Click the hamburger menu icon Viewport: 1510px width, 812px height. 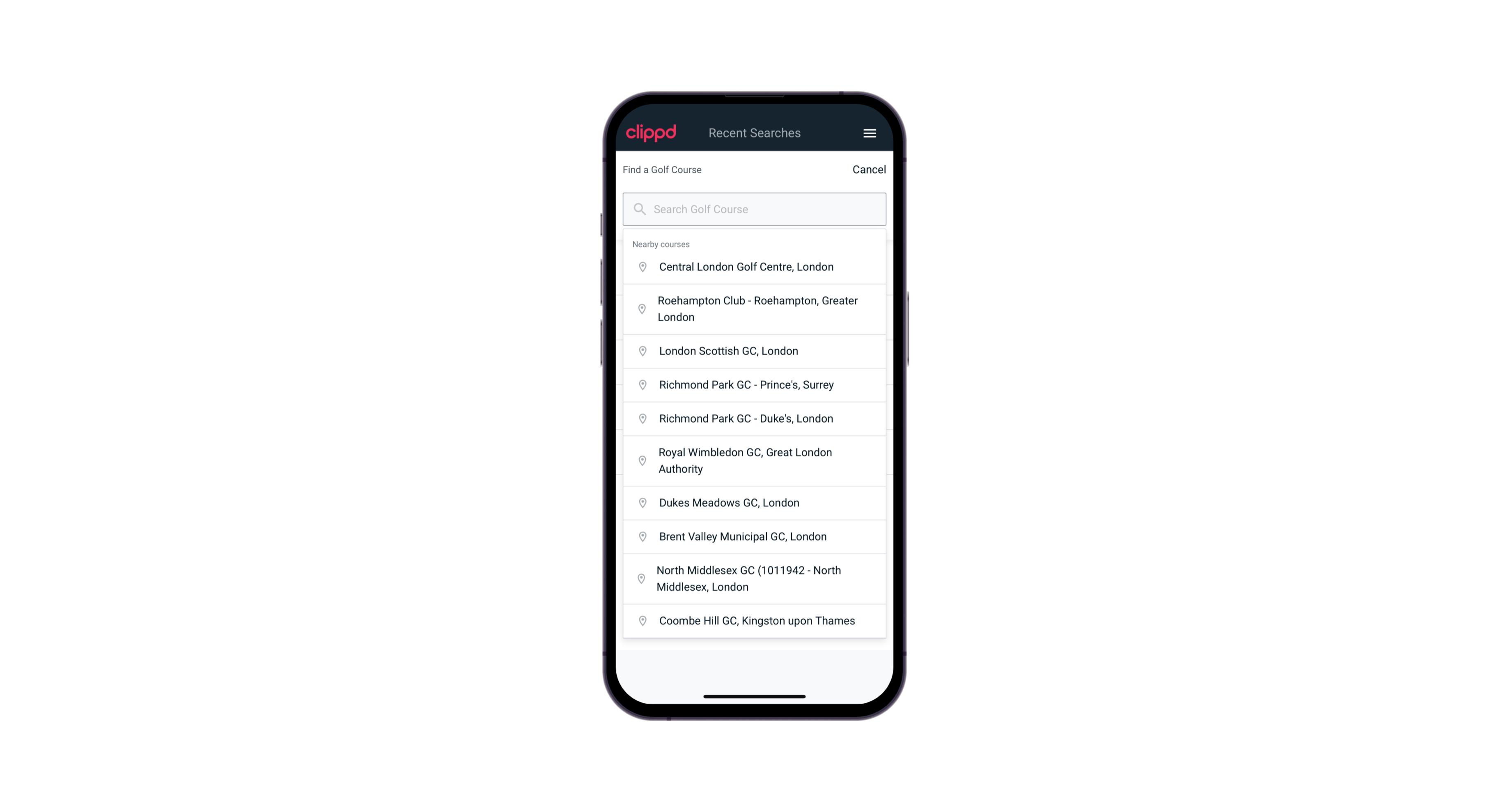tap(869, 133)
